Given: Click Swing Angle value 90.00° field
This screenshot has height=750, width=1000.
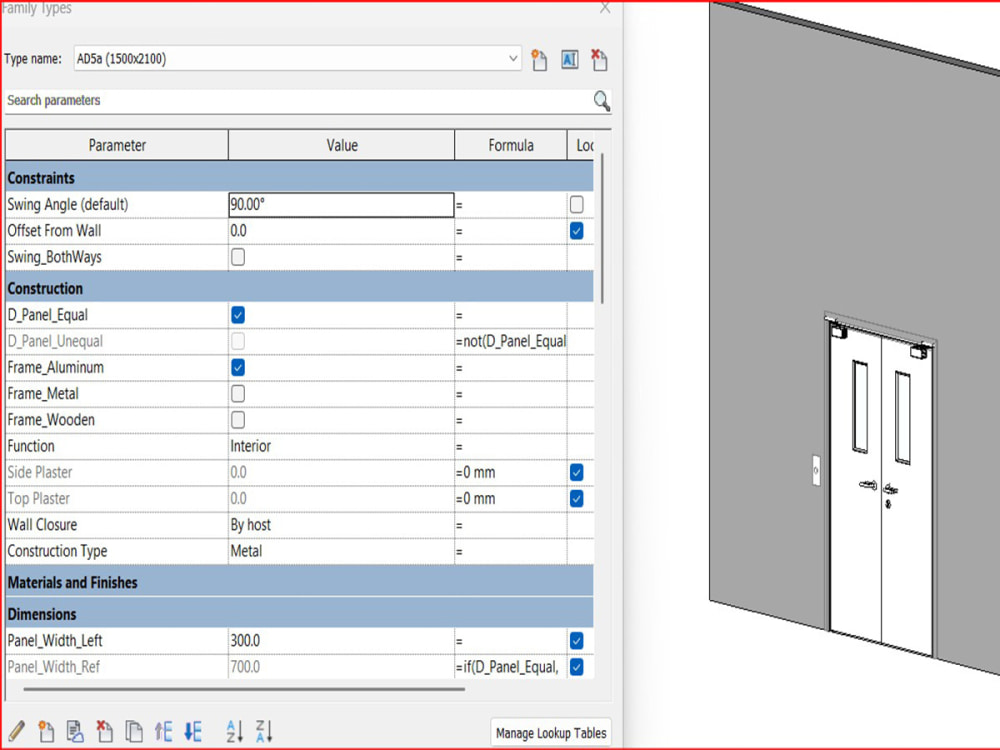Looking at the screenshot, I should coord(341,205).
